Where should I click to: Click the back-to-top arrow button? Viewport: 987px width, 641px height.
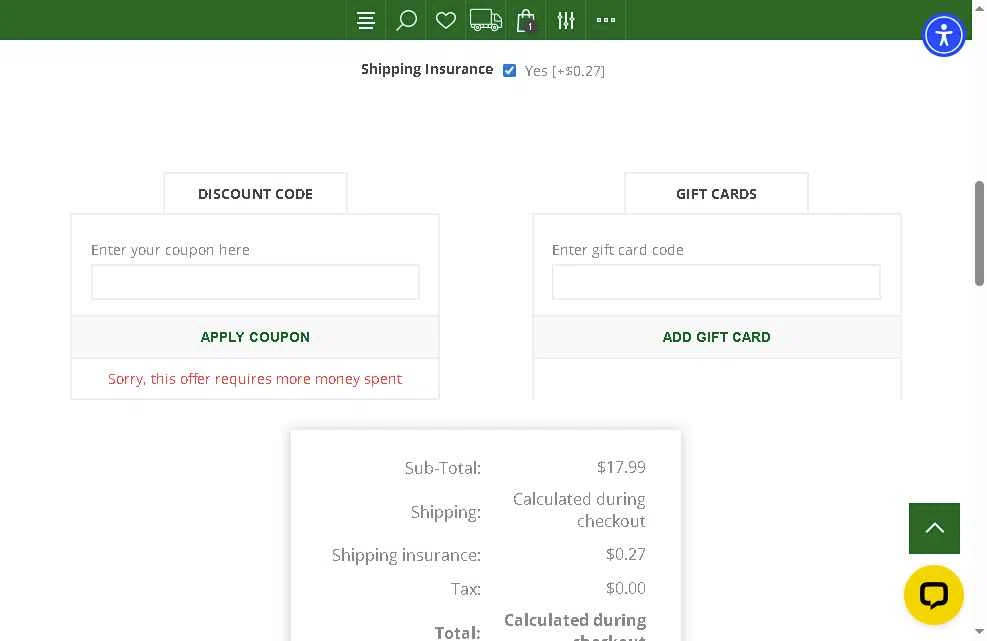coord(934,528)
